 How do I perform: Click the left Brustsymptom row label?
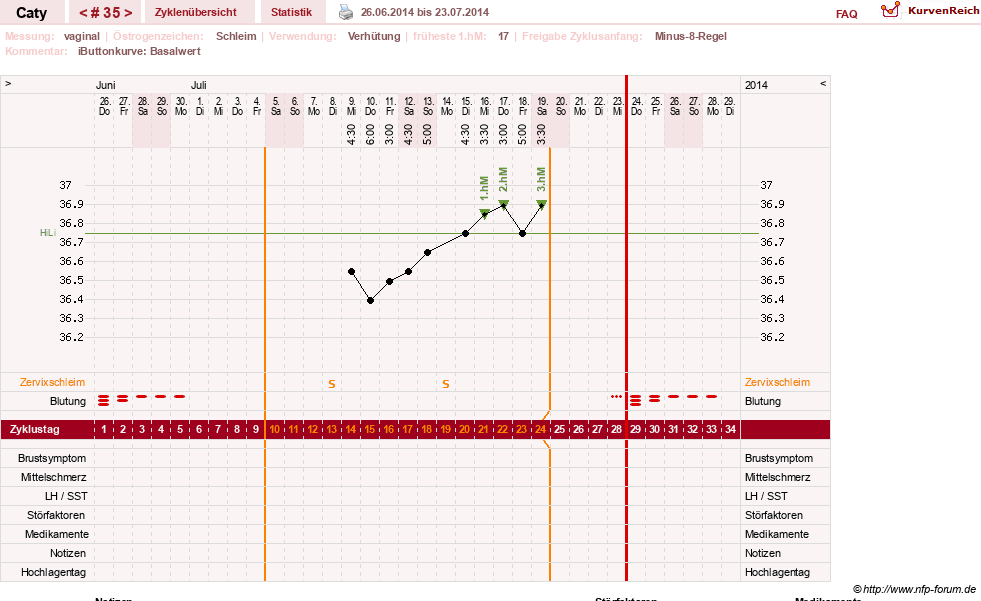pos(52,458)
